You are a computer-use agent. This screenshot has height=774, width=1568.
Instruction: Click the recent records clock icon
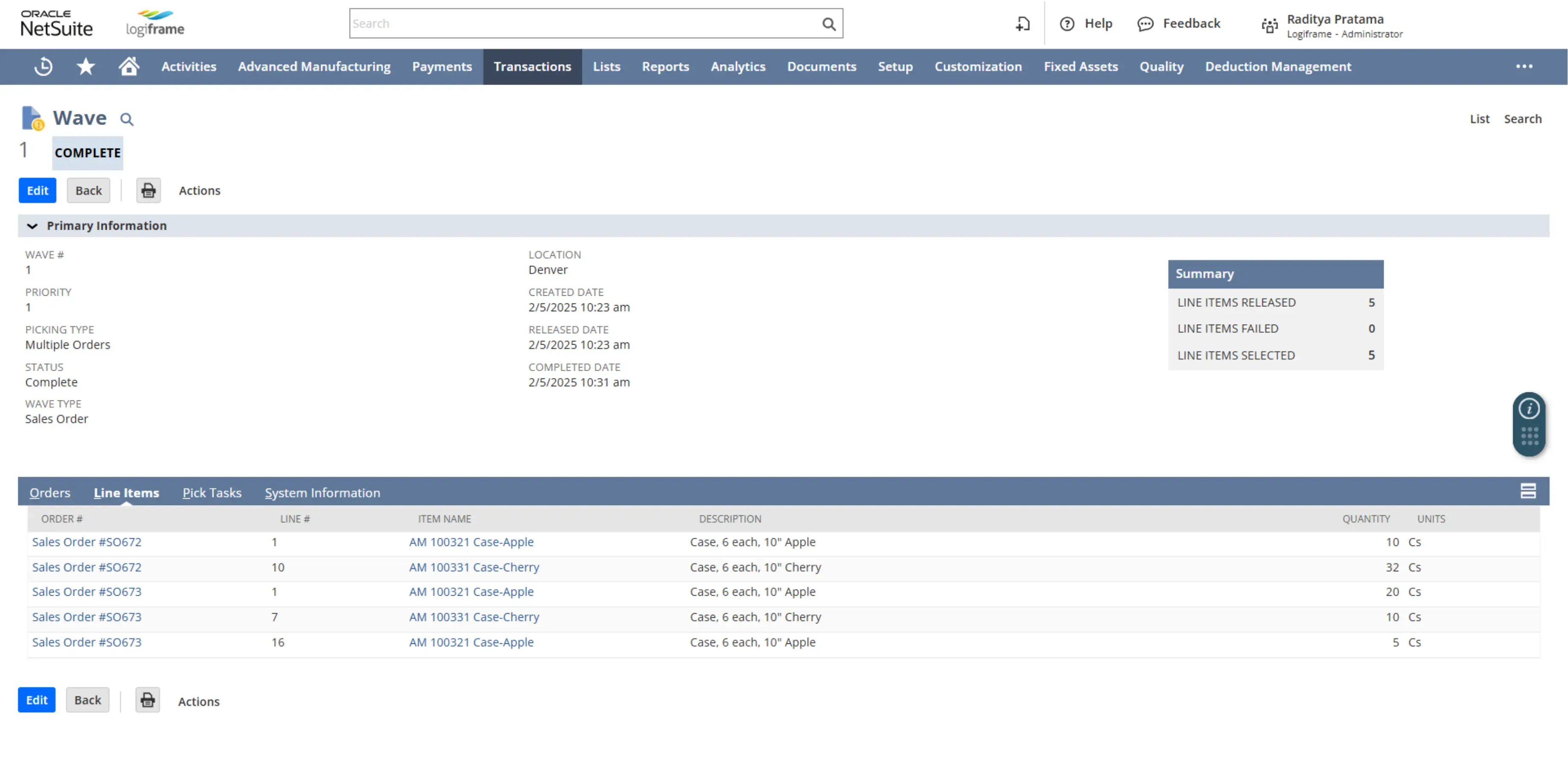42,66
